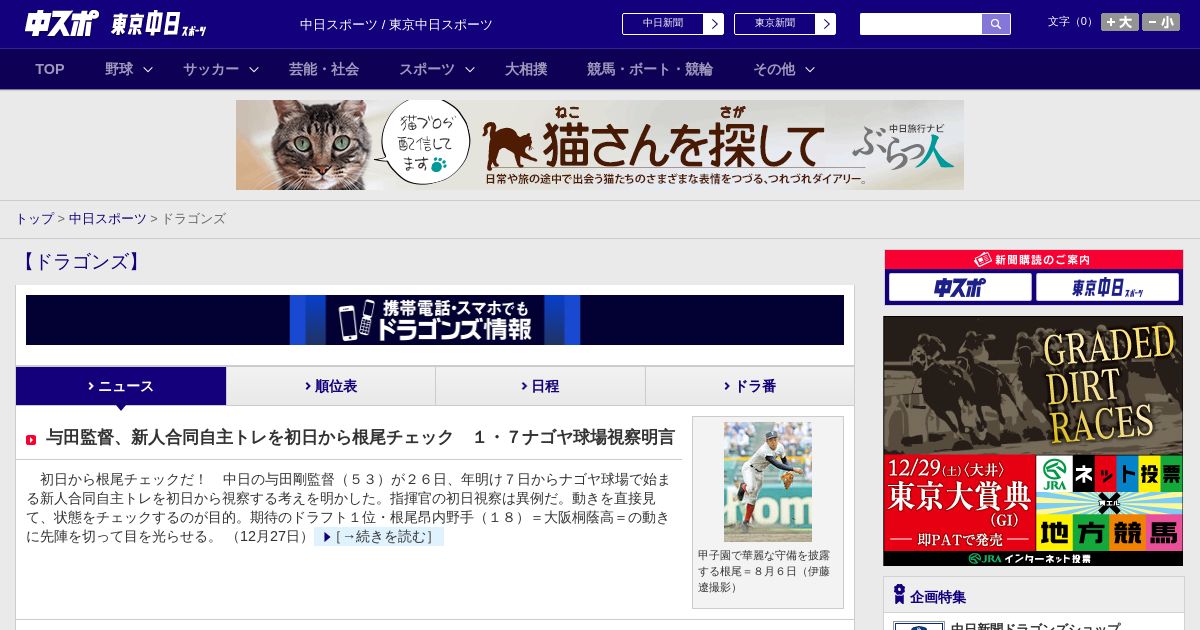
Task: Open the 猫さんを探して banner ad
Action: tap(600, 145)
